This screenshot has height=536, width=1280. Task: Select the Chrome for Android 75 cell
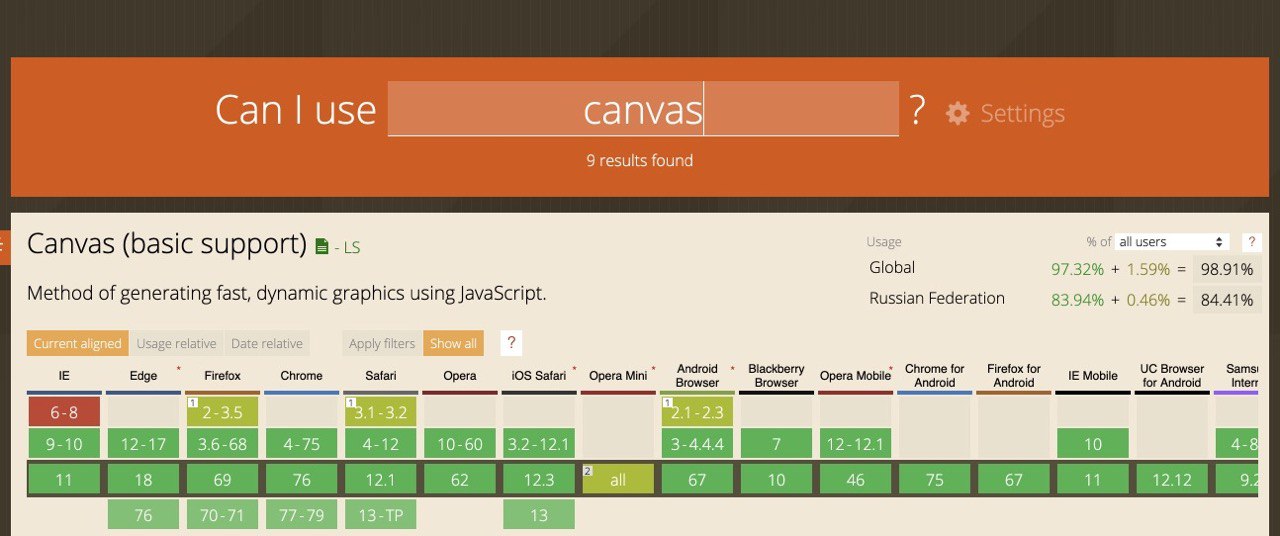point(934,480)
